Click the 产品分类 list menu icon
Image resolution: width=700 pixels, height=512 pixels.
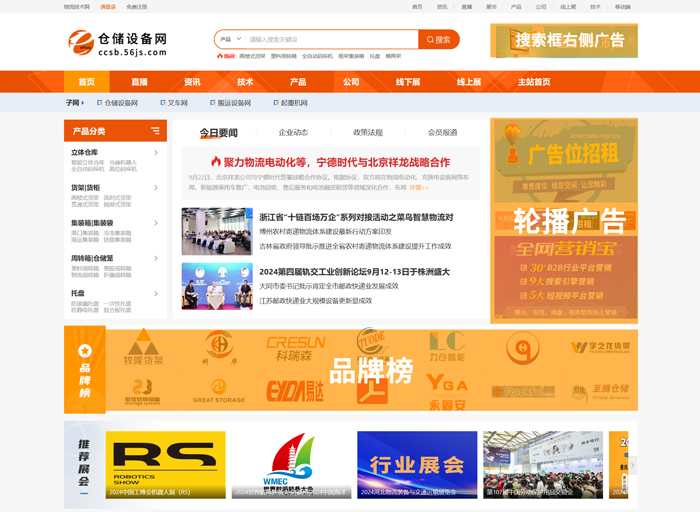155,131
